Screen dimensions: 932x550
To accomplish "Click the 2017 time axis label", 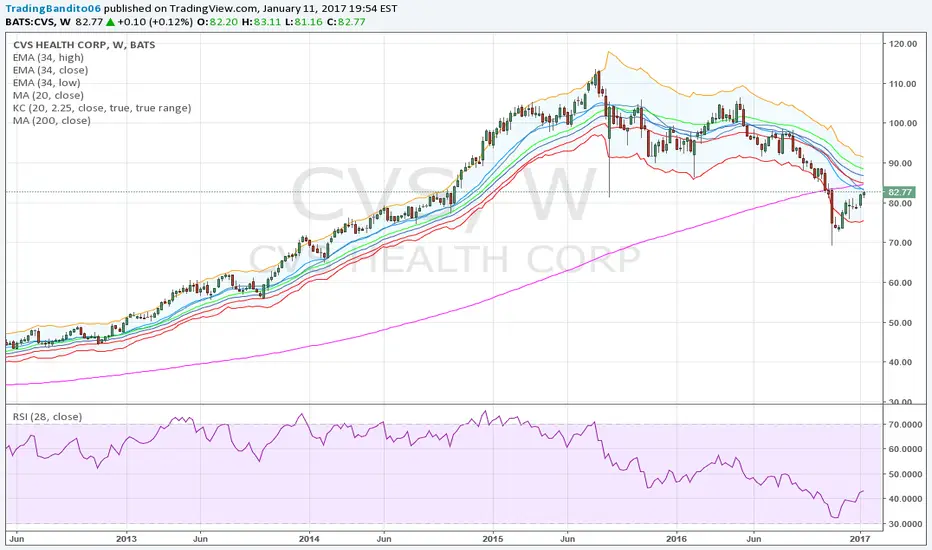I will tap(860, 539).
